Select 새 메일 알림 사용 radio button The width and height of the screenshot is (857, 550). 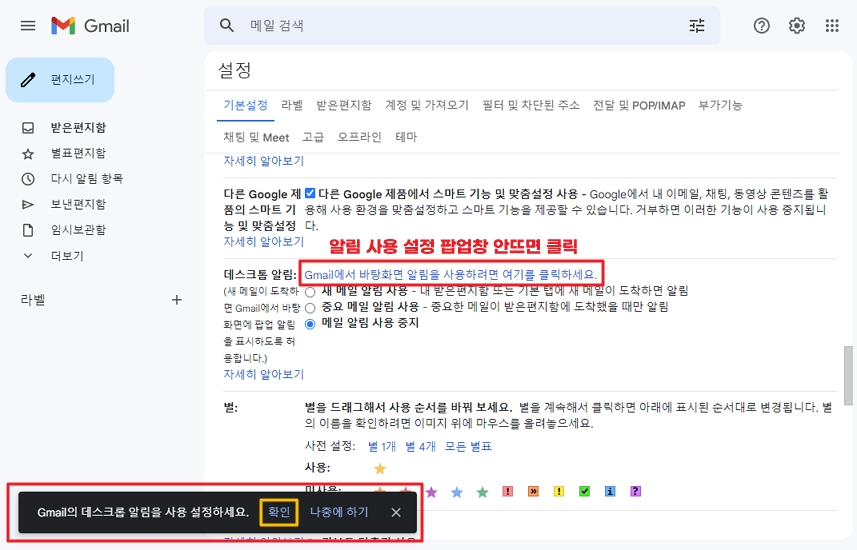310,291
